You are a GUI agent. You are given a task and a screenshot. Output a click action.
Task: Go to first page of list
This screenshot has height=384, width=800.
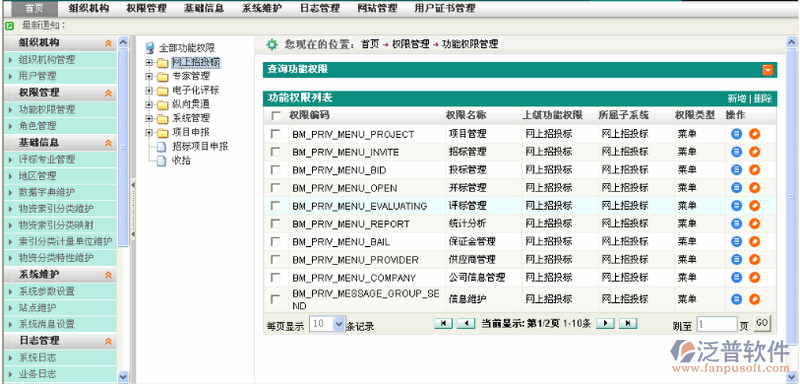coord(443,323)
